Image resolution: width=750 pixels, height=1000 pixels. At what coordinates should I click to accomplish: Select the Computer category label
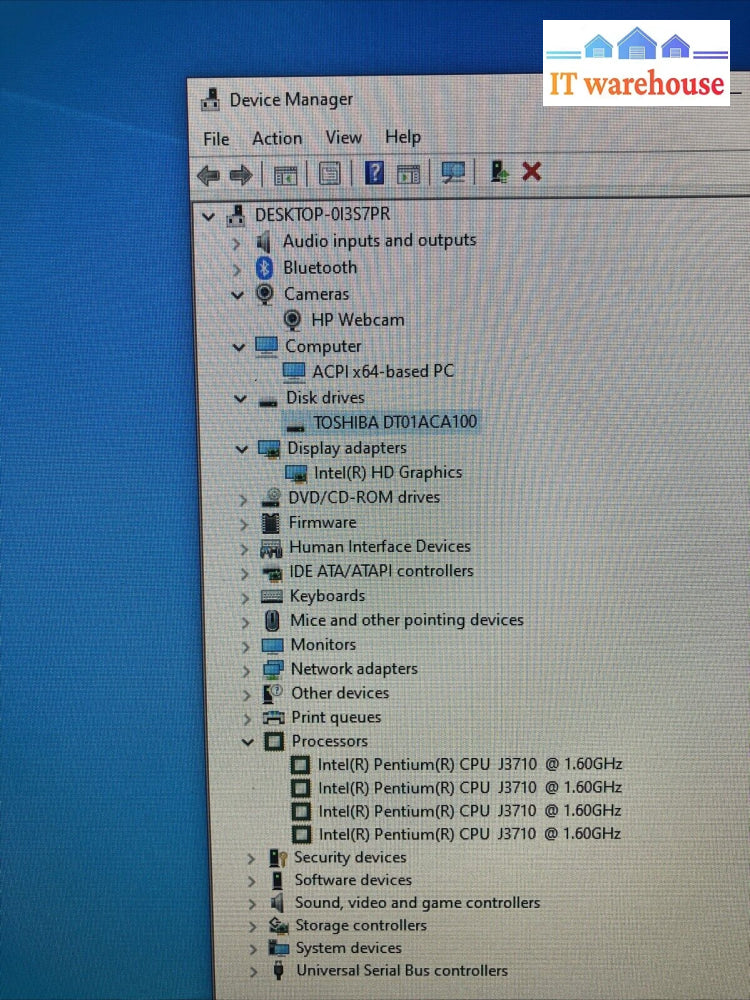click(x=323, y=346)
